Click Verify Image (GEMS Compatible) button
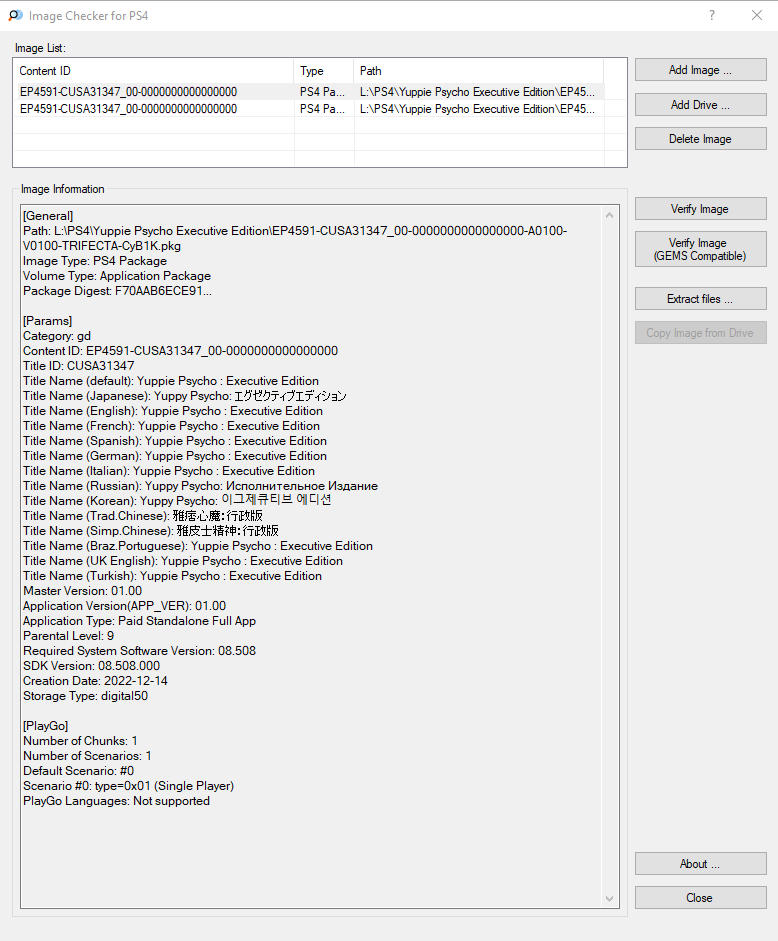Image resolution: width=778 pixels, height=941 pixels. pos(701,249)
